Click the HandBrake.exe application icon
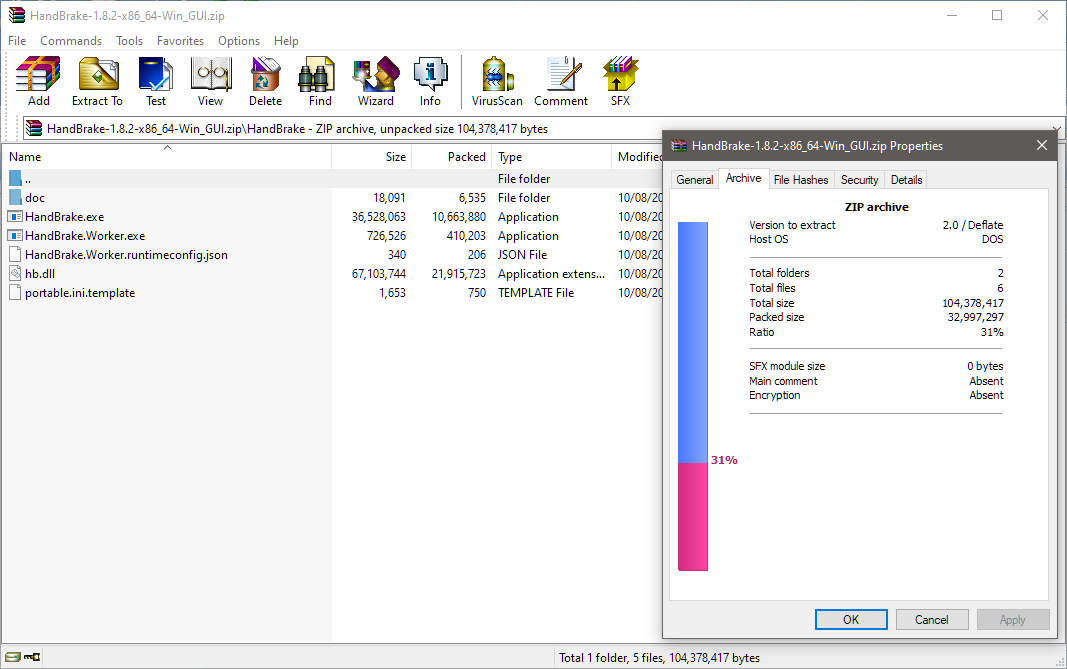This screenshot has width=1067, height=669. [16, 217]
